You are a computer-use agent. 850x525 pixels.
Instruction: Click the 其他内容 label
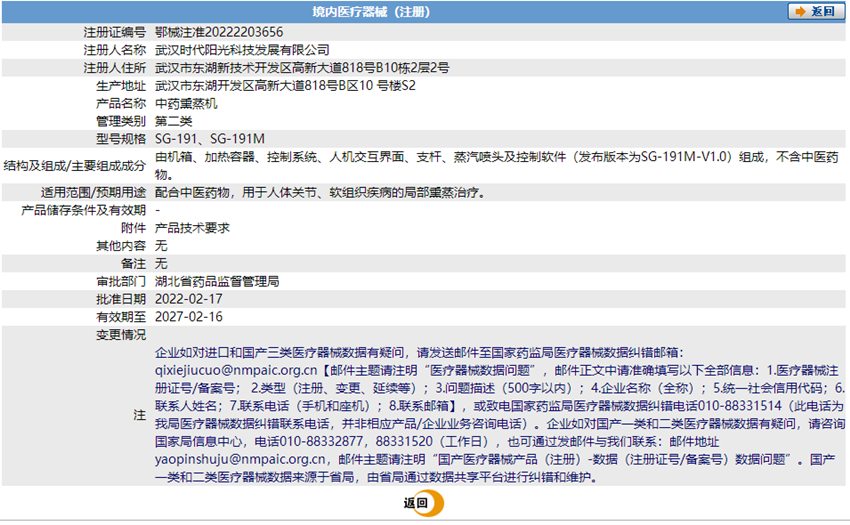tap(121, 246)
